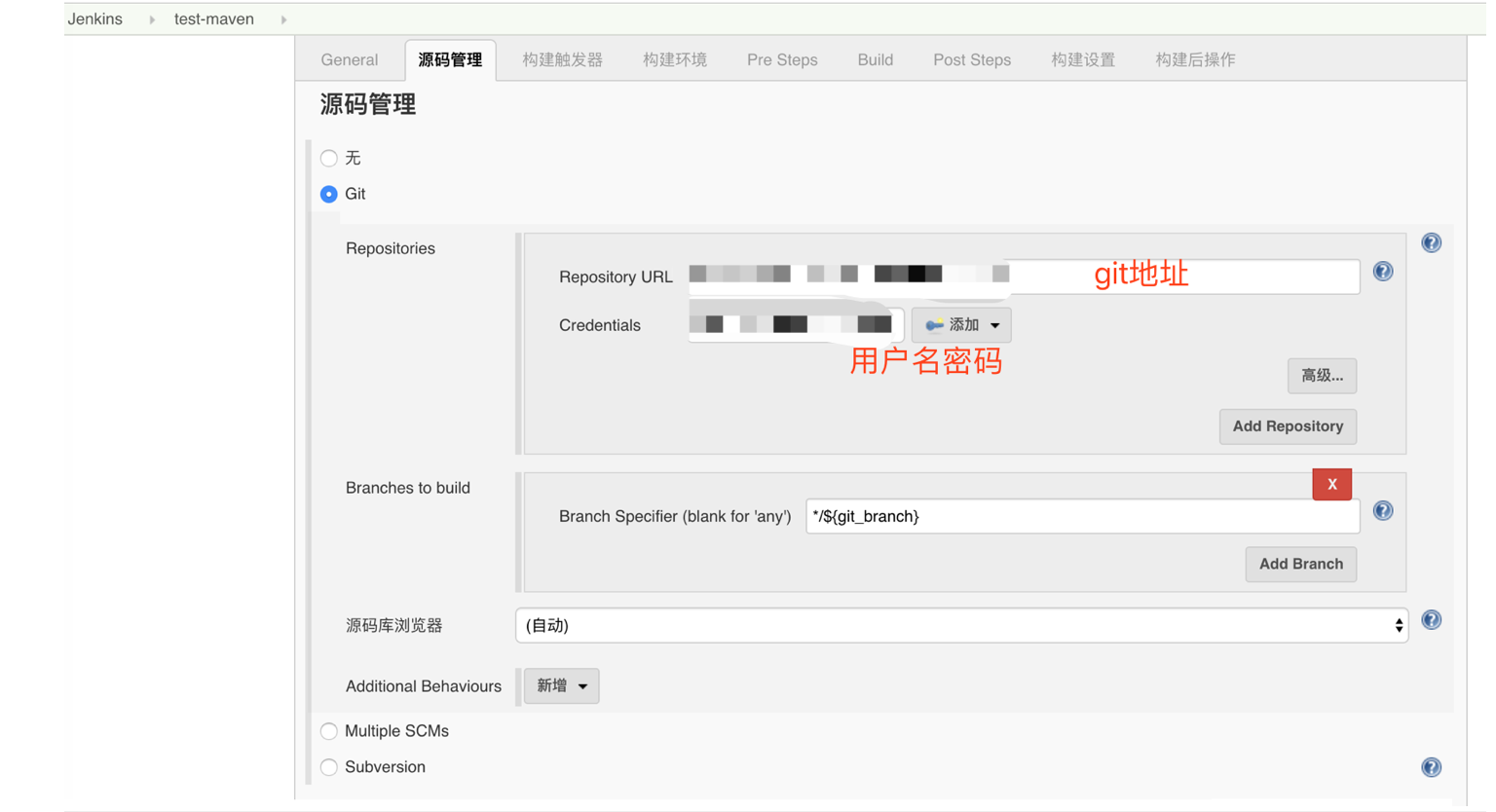Go to the Jenkins breadcrumb link
Screen dimensions: 1496x812
(x=95, y=18)
